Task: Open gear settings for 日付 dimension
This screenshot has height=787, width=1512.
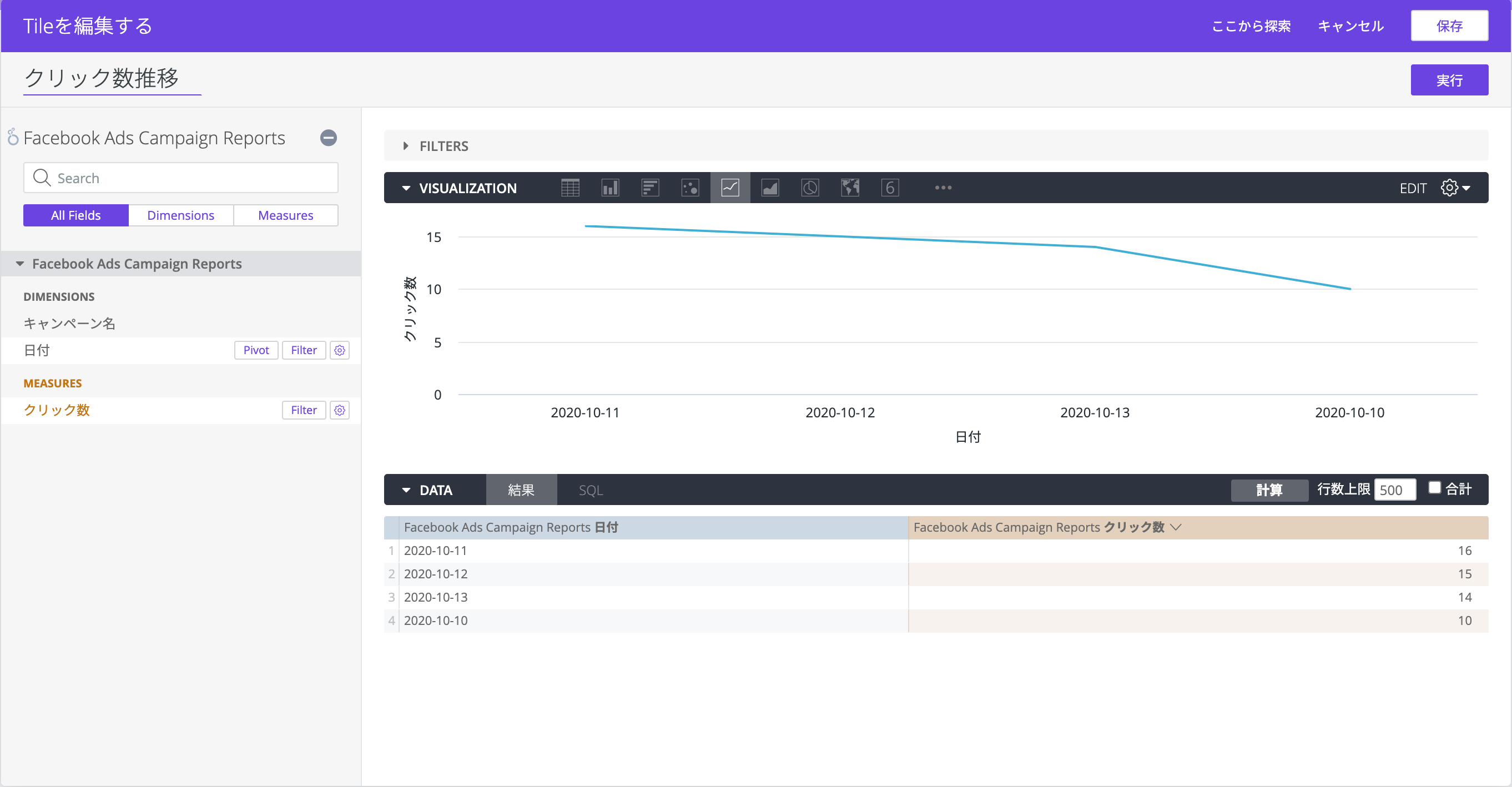Action: pyautogui.click(x=339, y=350)
